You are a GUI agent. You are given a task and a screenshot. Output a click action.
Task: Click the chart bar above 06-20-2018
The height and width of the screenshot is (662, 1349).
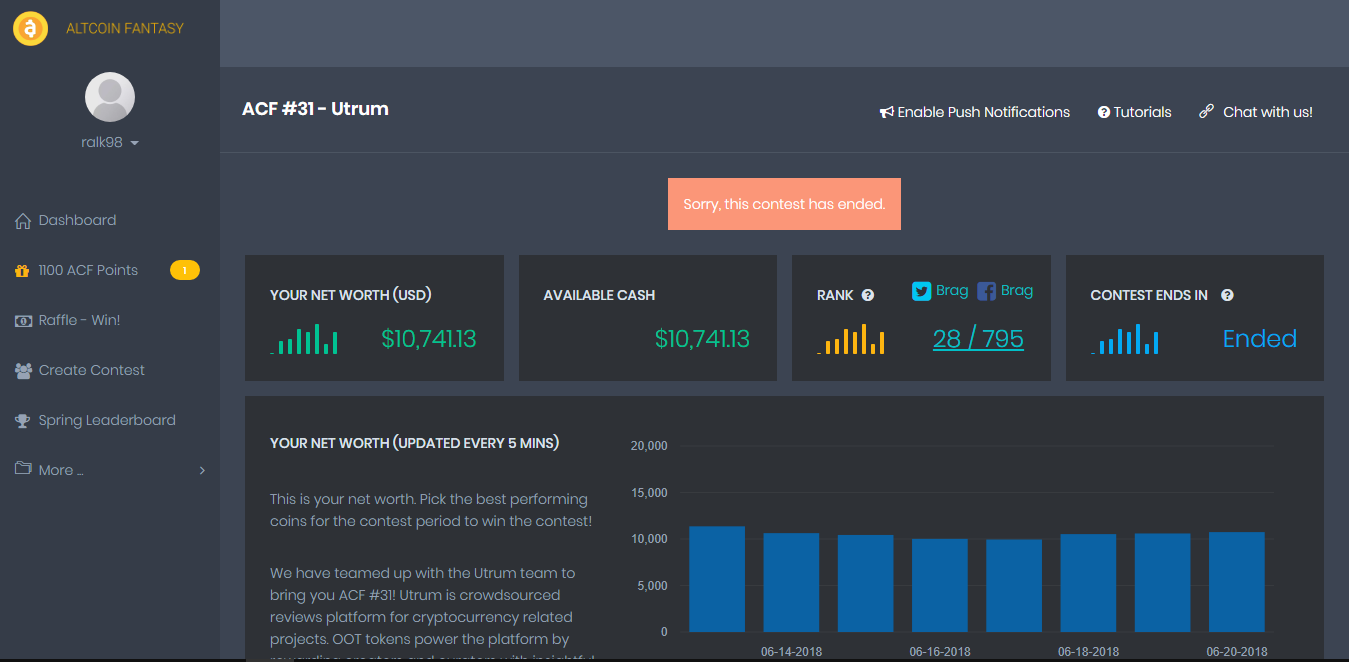point(1237,582)
